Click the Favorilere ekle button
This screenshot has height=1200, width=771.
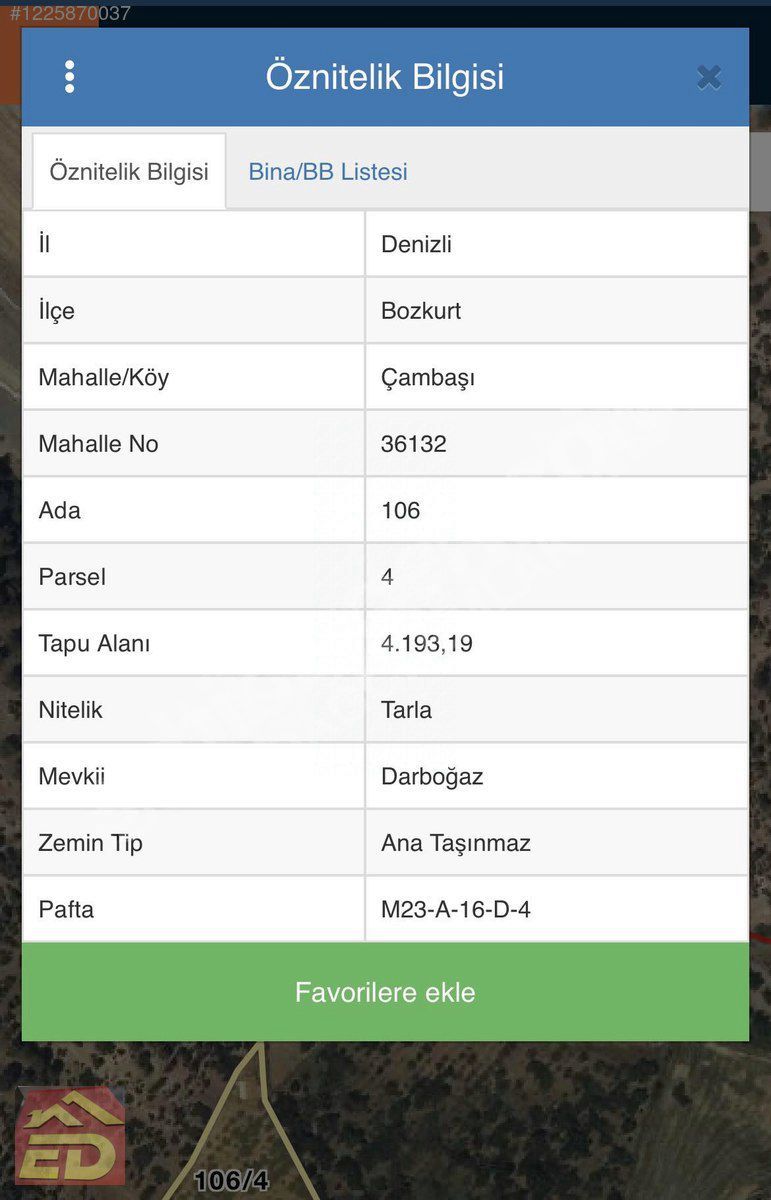pos(385,992)
